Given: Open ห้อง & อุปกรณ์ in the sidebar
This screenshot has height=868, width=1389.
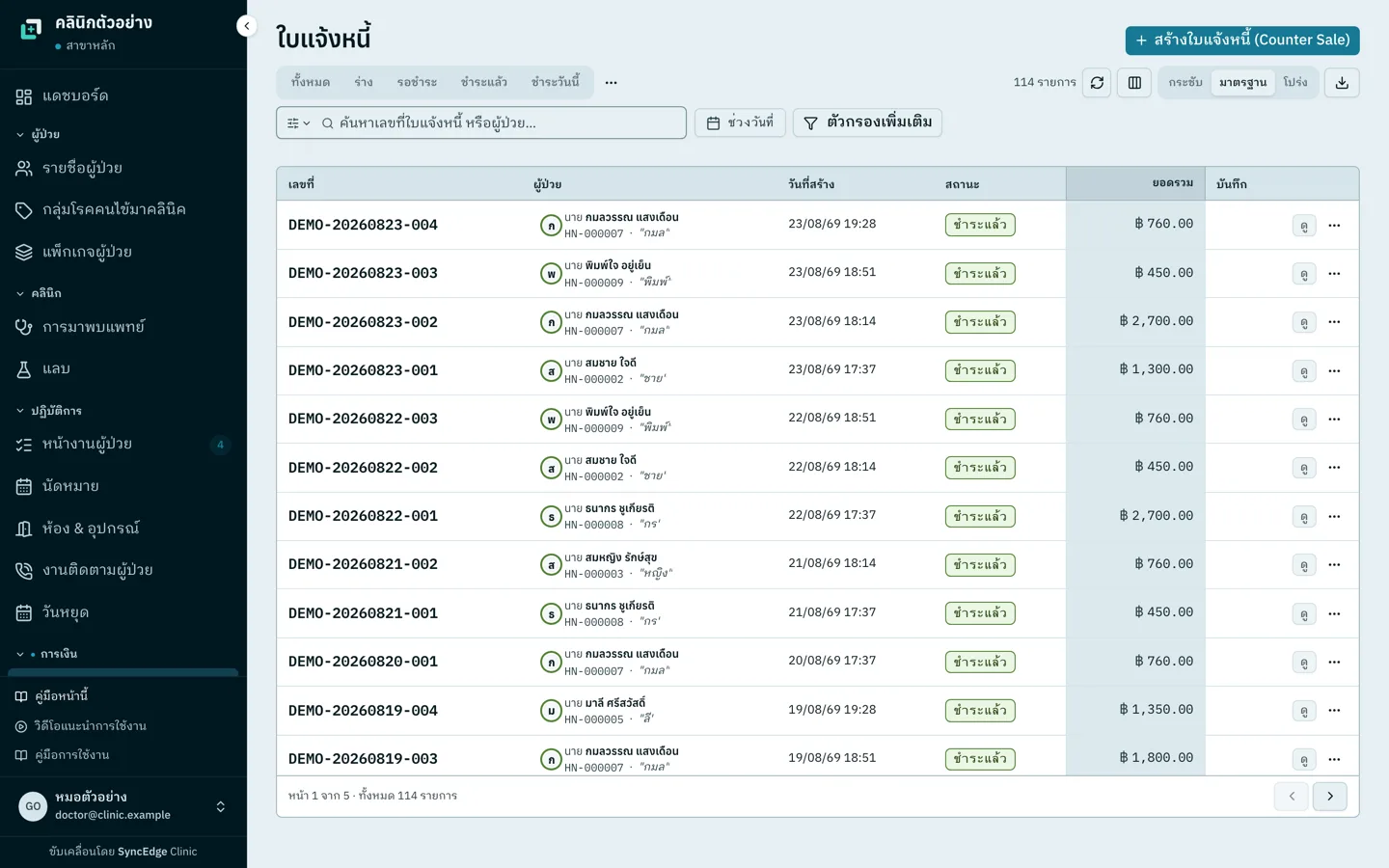Looking at the screenshot, I should tap(123, 529).
